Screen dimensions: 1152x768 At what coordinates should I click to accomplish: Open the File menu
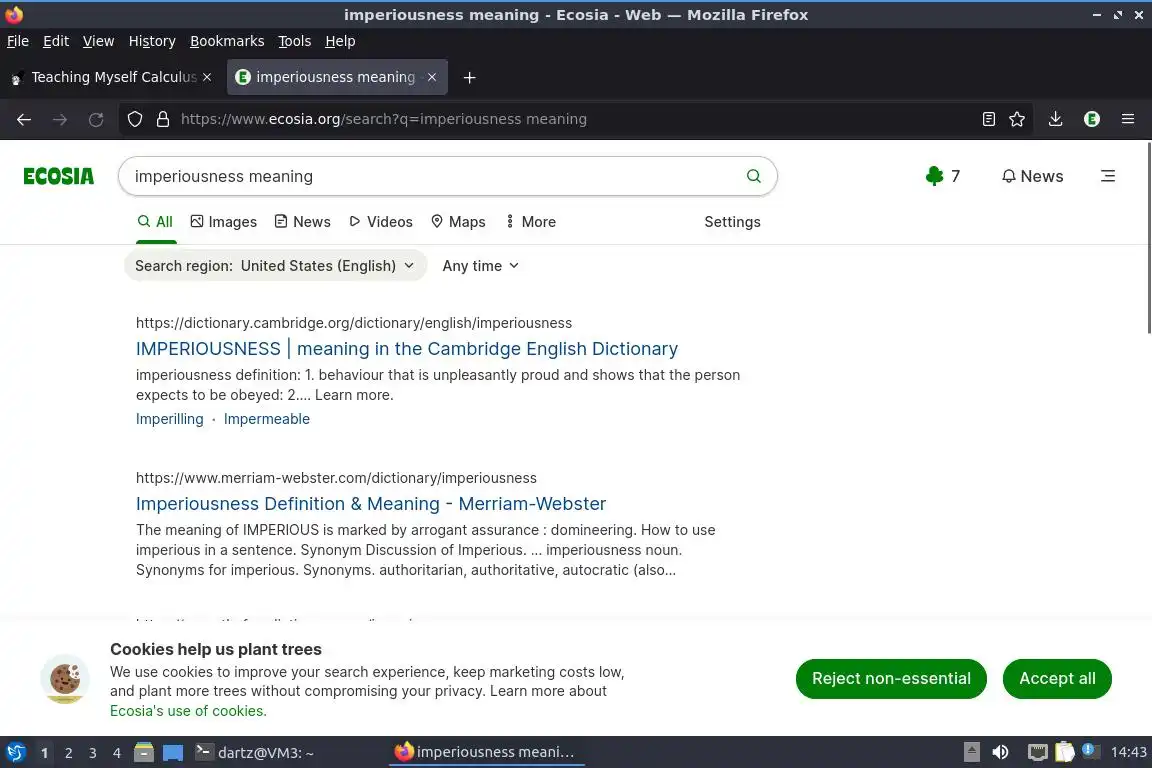[x=18, y=41]
